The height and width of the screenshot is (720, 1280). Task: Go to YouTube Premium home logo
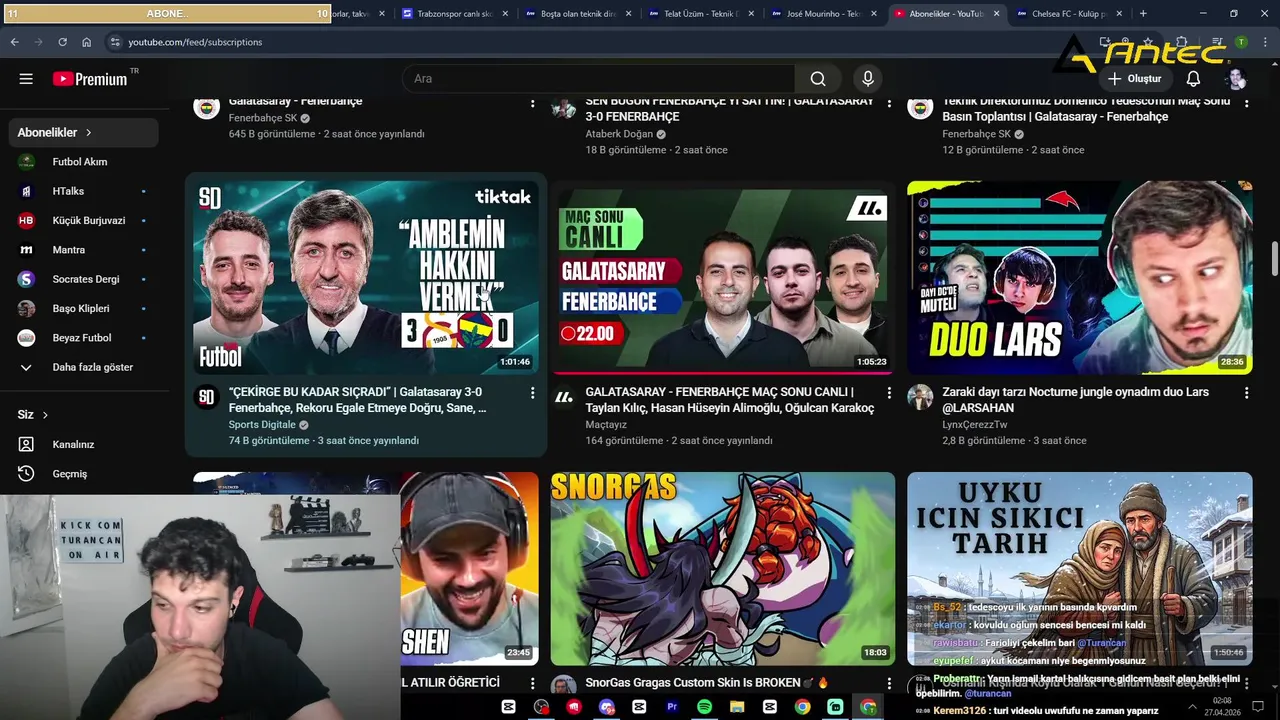[90, 79]
